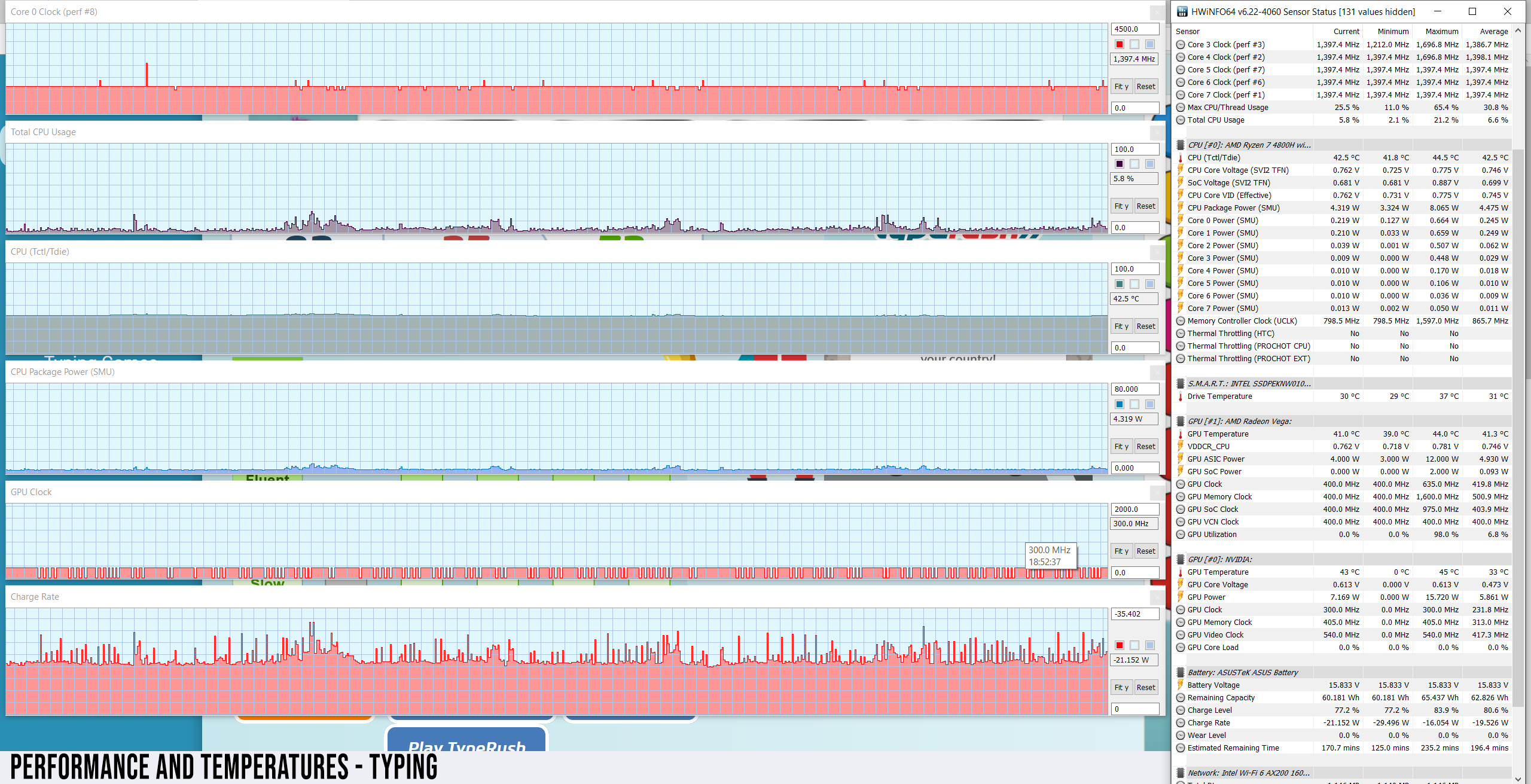Screen dimensions: 1531x784
Task: Click thermometer icon of NVIDIA GPU Temperature 43 °C row
Action: (x=1181, y=572)
